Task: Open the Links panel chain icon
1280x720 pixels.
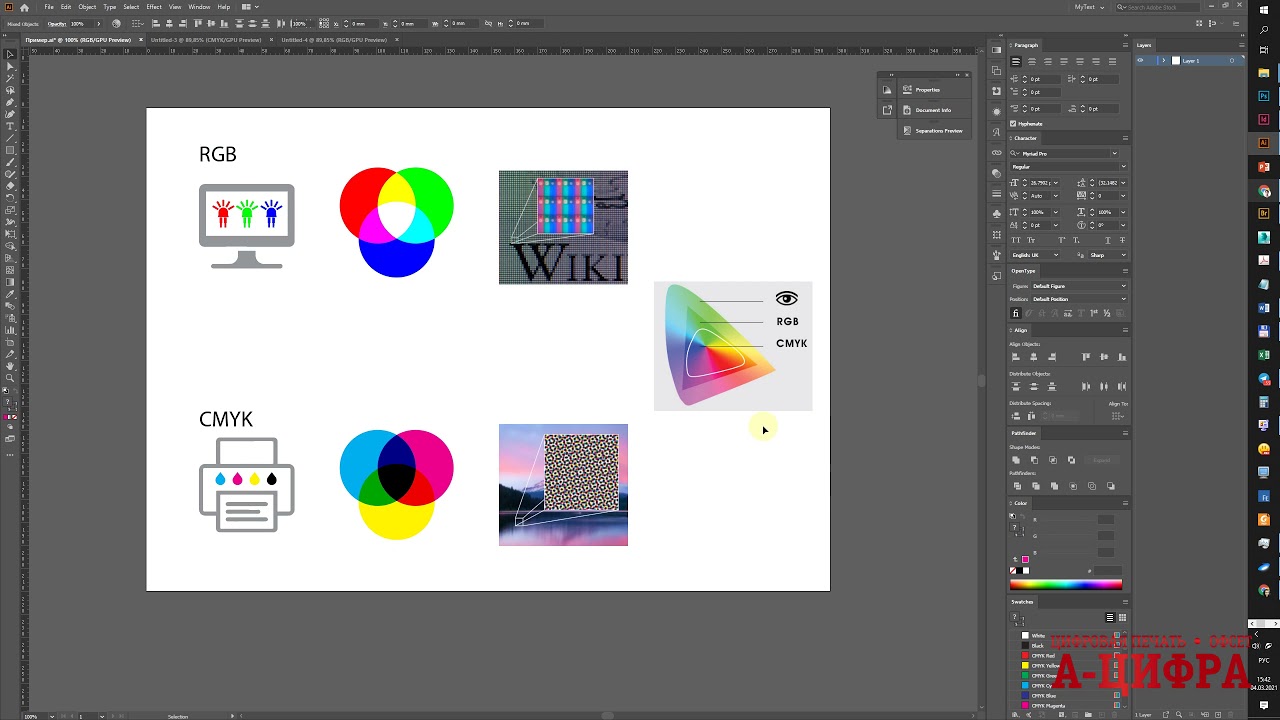Action: [x=997, y=152]
